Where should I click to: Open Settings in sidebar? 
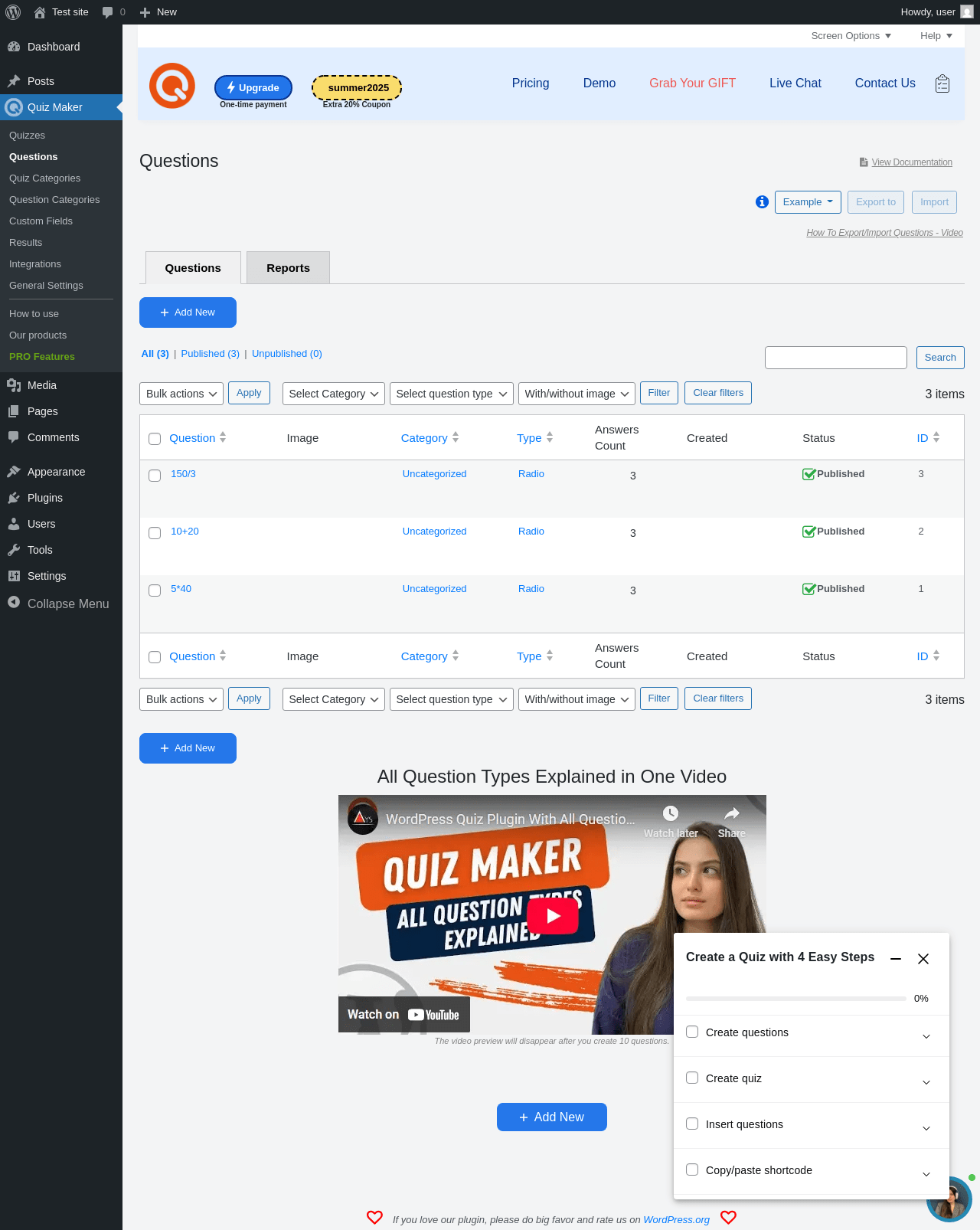point(61,576)
